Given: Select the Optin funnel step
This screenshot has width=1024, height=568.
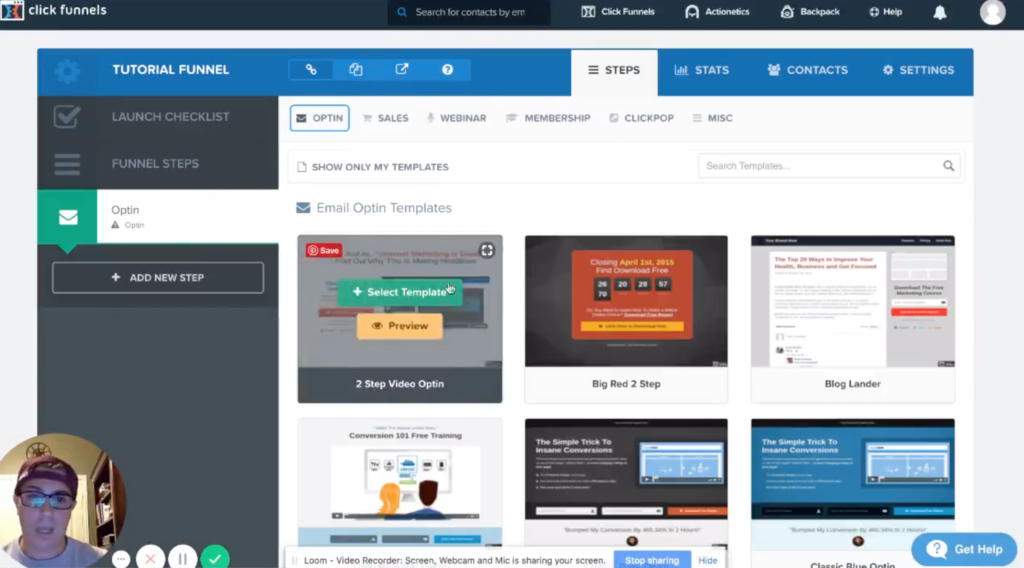Looking at the screenshot, I should [158, 217].
